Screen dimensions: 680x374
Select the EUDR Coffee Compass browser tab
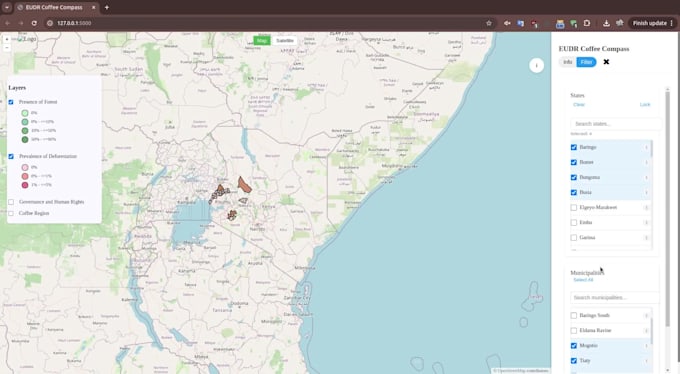tap(56, 7)
